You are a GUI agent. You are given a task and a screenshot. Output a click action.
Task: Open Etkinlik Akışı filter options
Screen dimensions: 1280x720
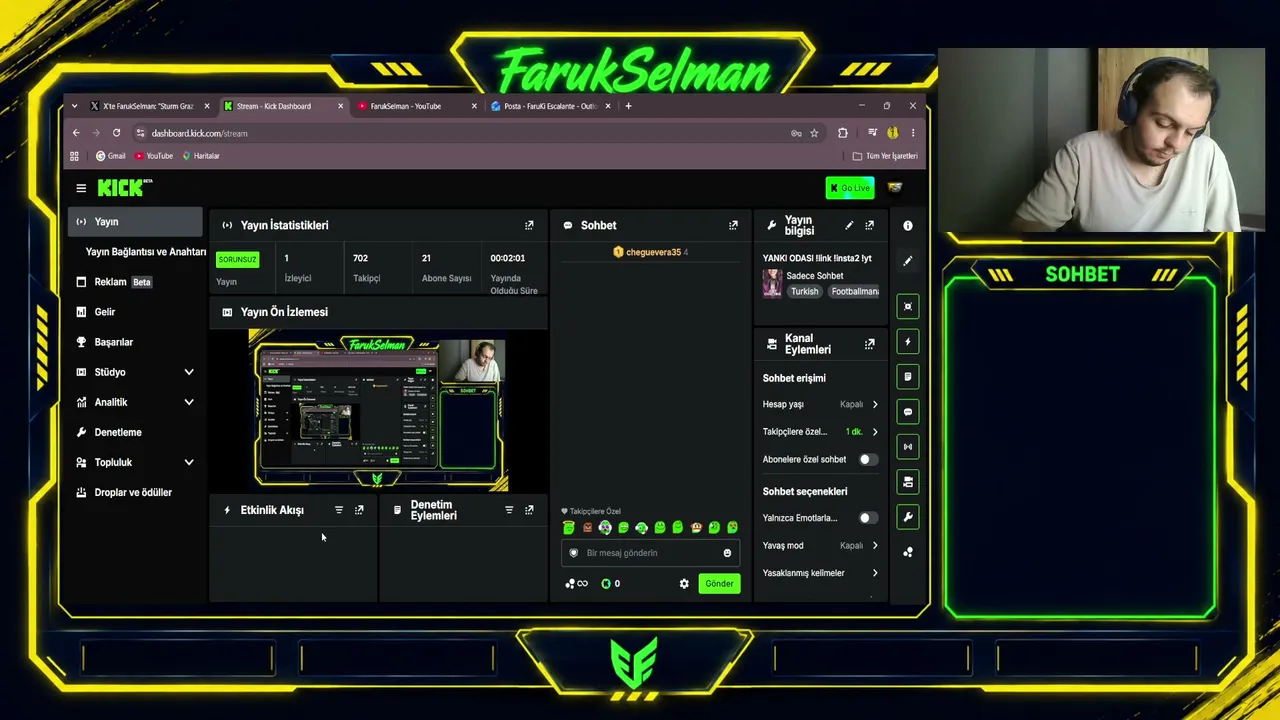coord(339,510)
